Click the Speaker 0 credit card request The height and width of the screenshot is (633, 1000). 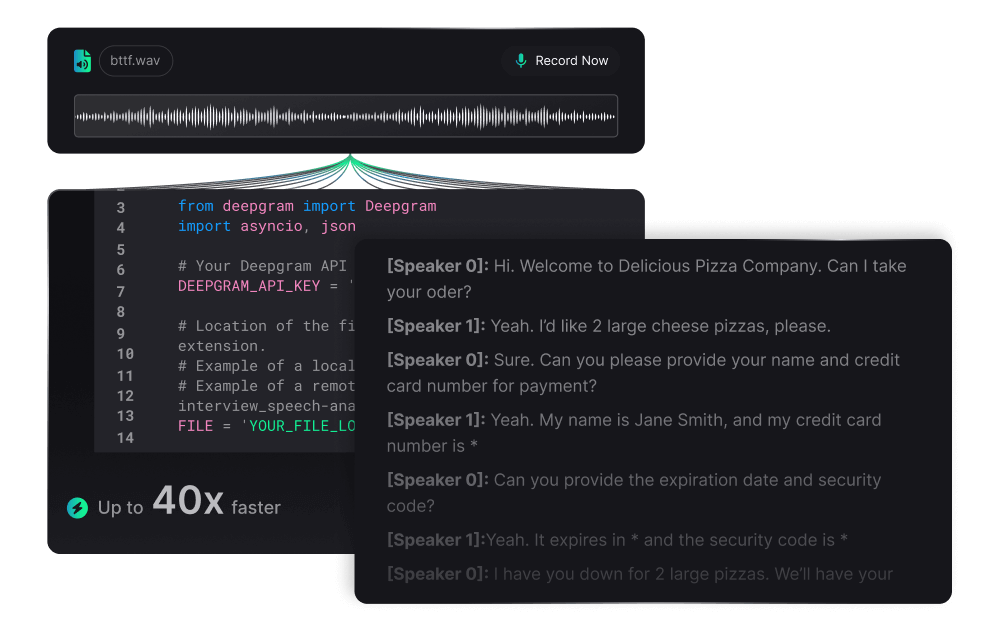click(643, 373)
